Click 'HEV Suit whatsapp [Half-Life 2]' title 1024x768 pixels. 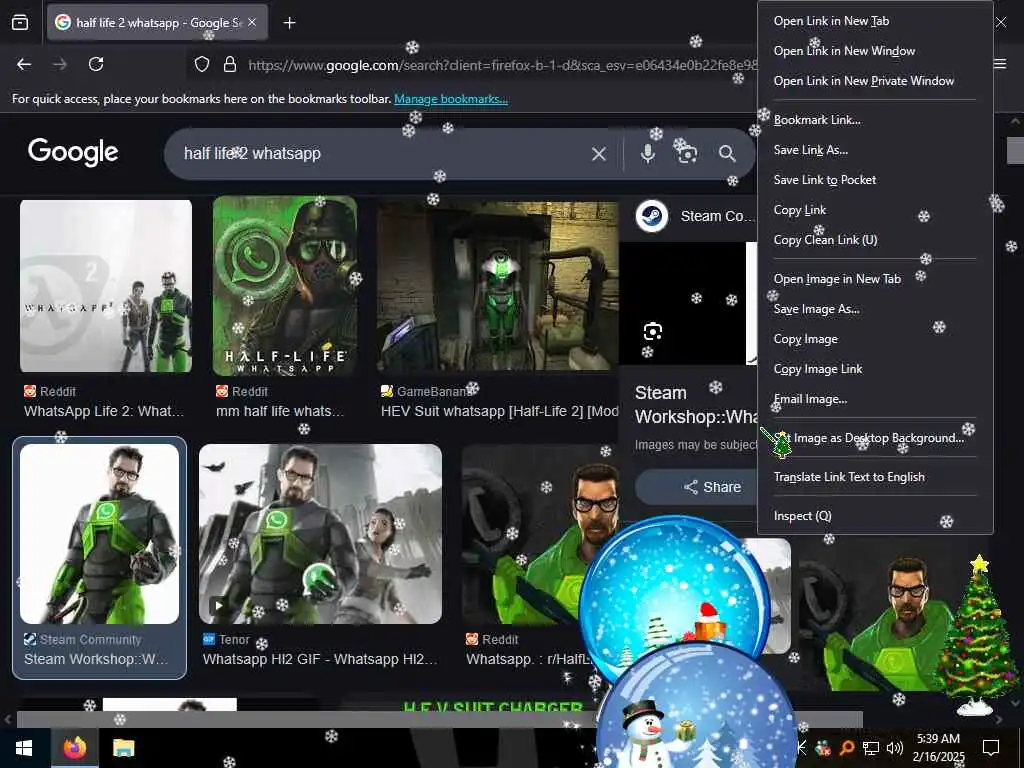click(x=500, y=411)
